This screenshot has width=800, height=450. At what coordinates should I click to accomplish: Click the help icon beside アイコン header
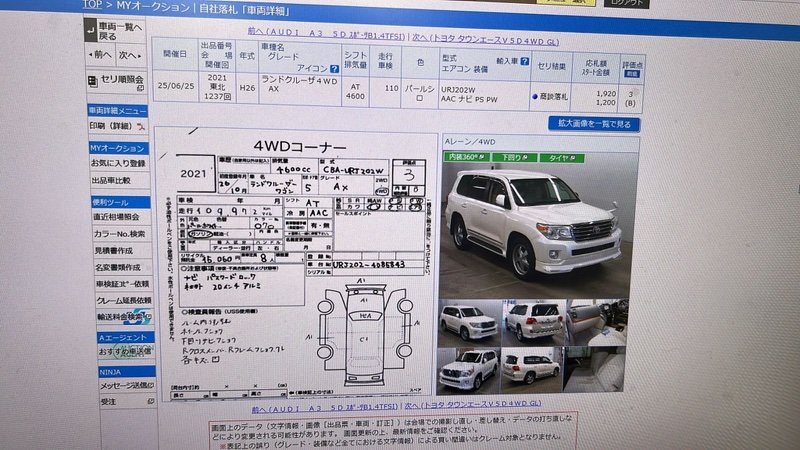(334, 68)
